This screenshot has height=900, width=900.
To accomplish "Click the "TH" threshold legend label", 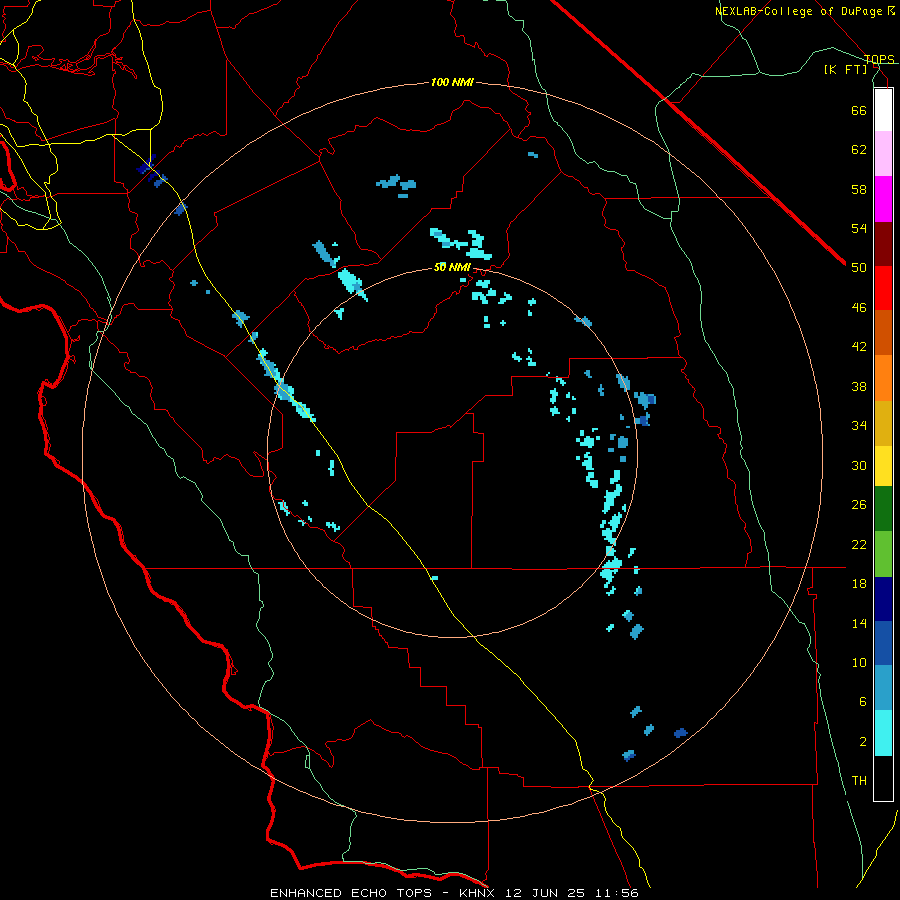I will pyautogui.click(x=859, y=780).
